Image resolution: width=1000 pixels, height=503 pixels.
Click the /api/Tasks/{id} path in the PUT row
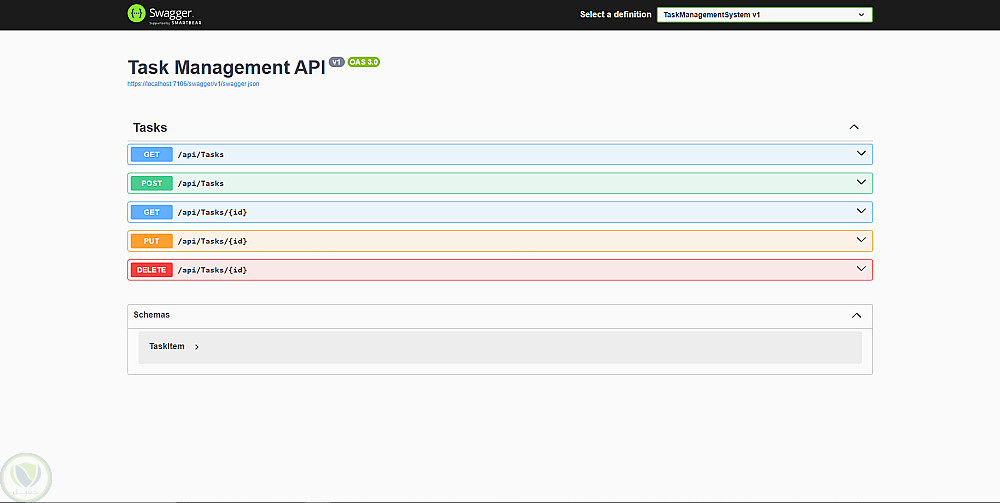pyautogui.click(x=212, y=241)
